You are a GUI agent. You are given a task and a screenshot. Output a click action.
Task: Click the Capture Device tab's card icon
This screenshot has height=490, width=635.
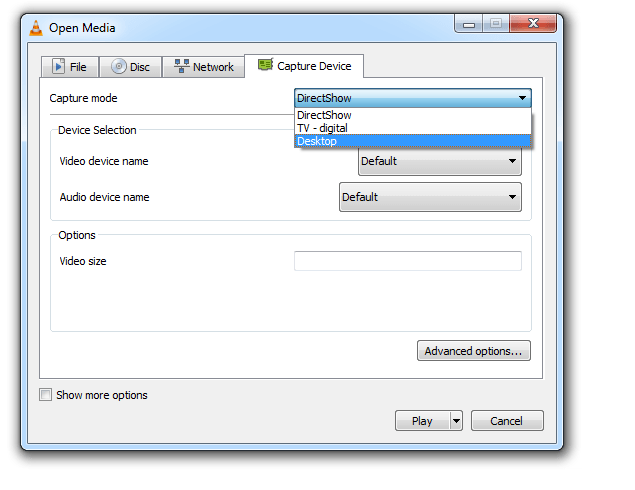[265, 66]
